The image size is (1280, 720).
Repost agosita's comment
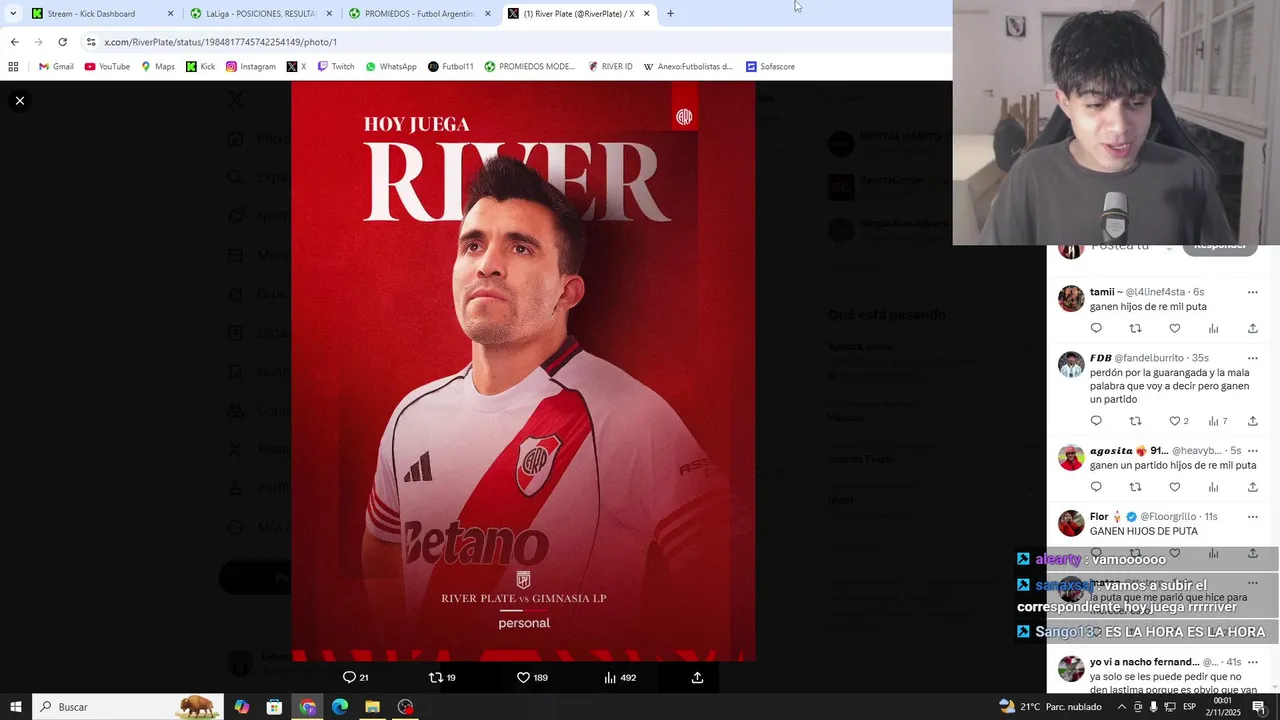point(1135,487)
